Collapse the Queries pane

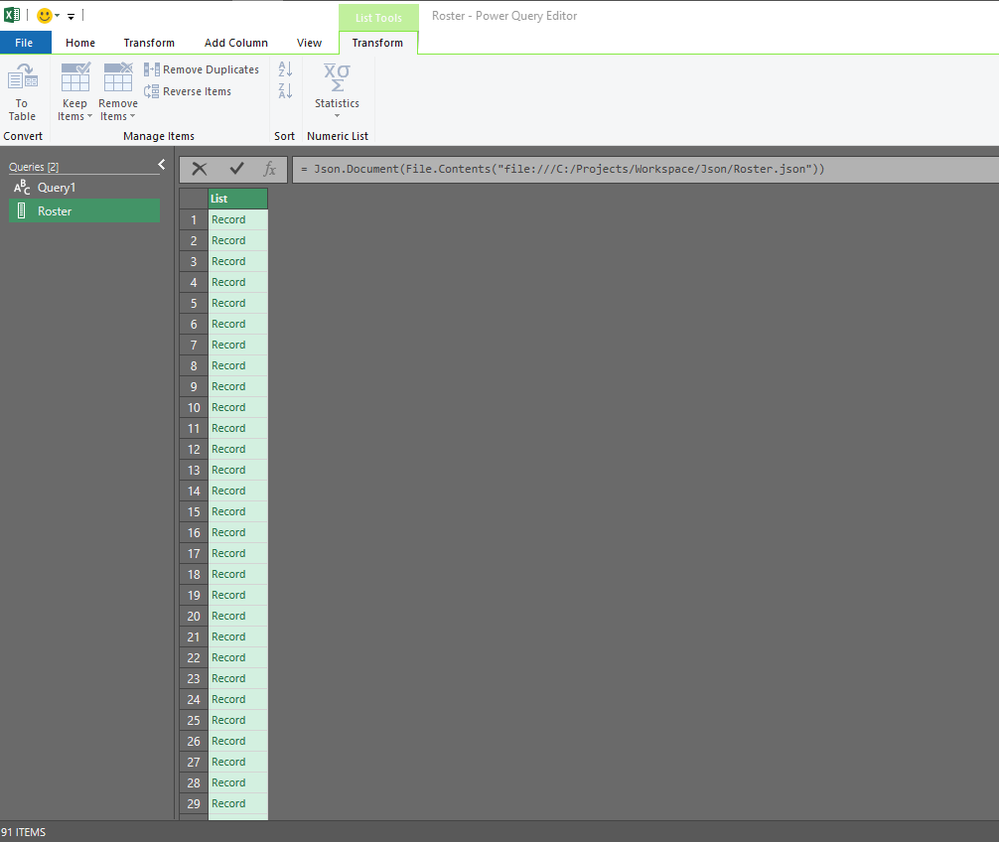161,164
